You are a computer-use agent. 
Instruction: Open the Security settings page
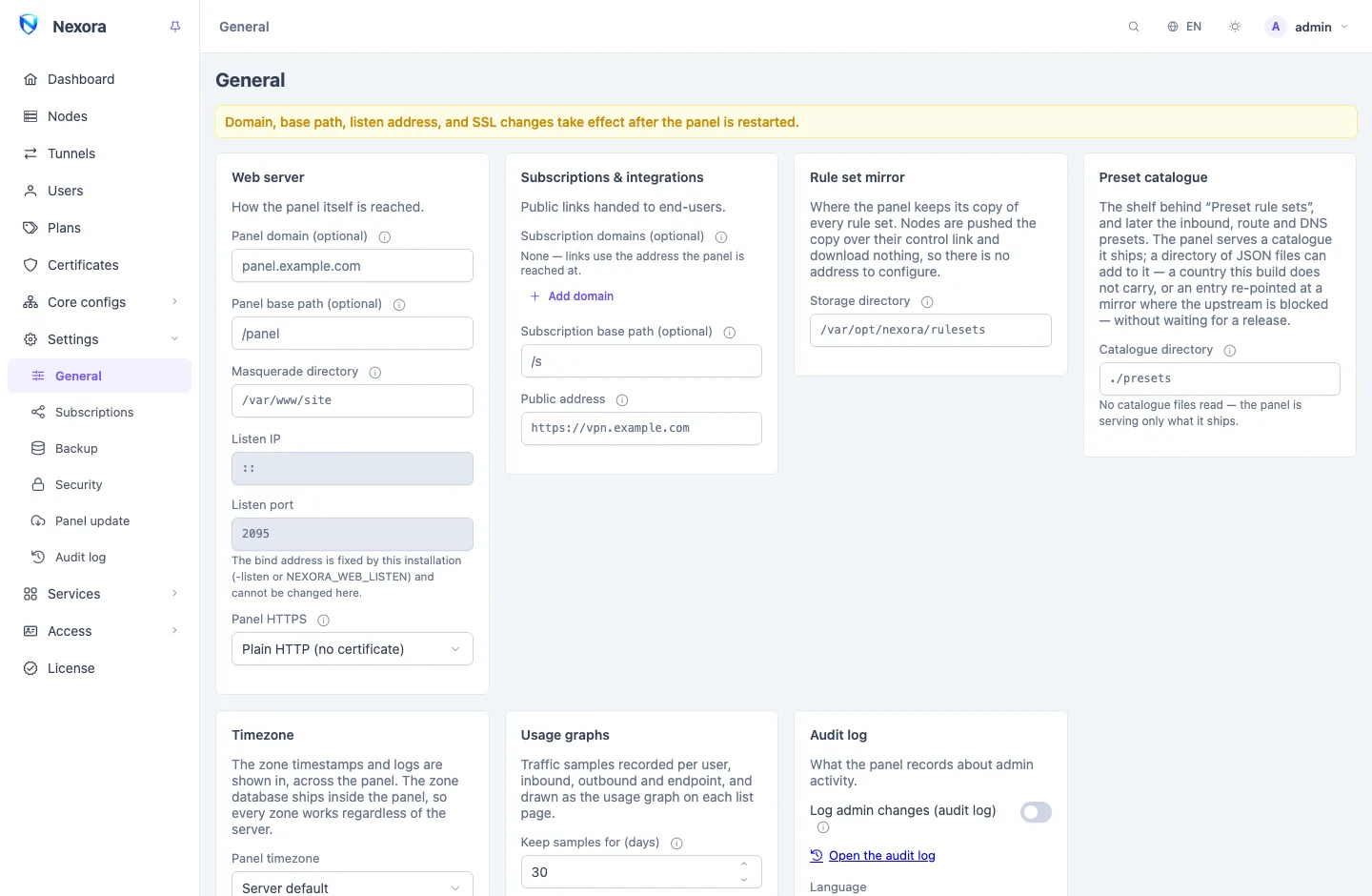100,484
